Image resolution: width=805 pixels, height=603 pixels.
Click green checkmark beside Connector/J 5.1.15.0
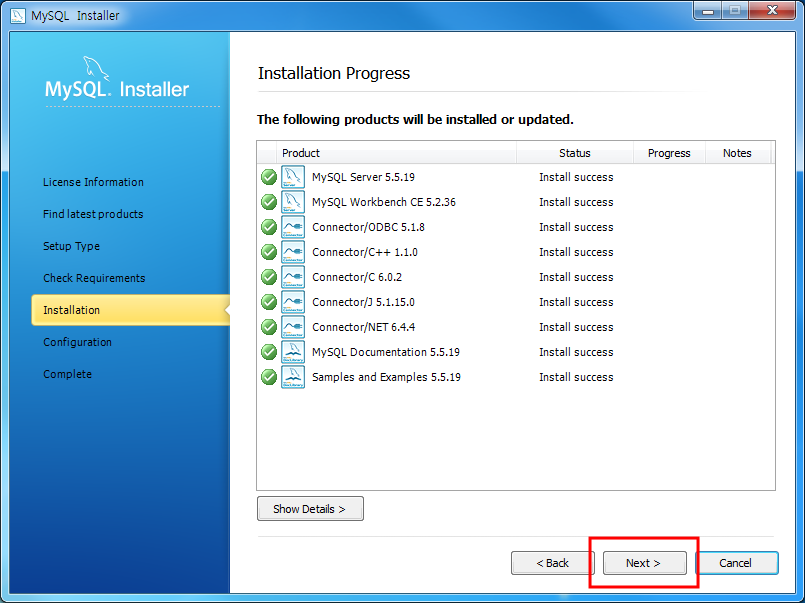[x=269, y=302]
